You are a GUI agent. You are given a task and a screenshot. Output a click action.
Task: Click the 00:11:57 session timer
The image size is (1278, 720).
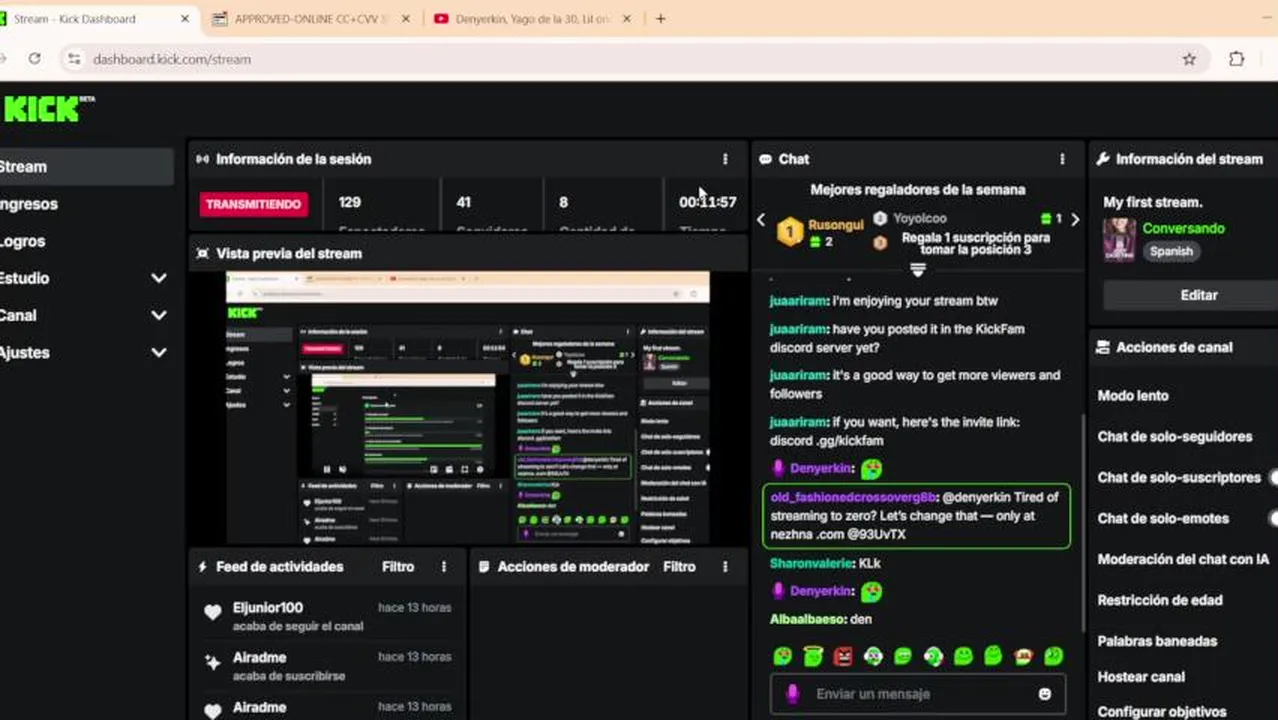pos(707,202)
